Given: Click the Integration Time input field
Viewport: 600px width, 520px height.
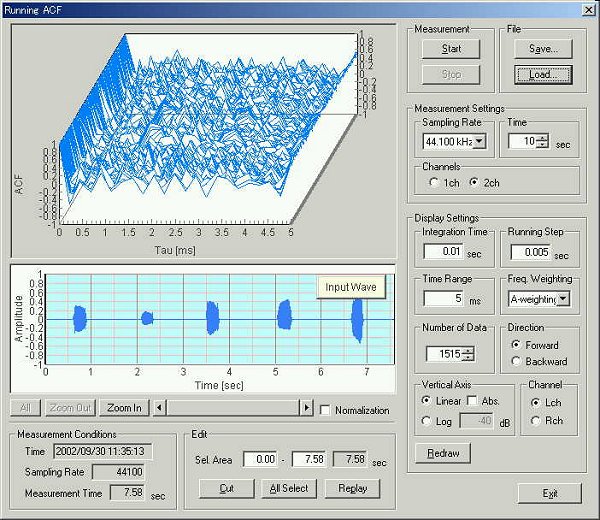Looking at the screenshot, I should tap(441, 251).
